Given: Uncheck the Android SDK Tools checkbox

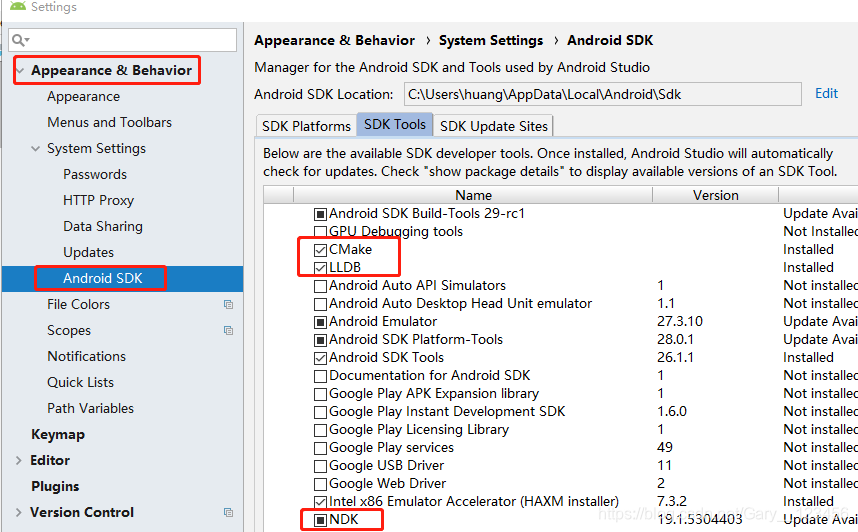Looking at the screenshot, I should (321, 358).
